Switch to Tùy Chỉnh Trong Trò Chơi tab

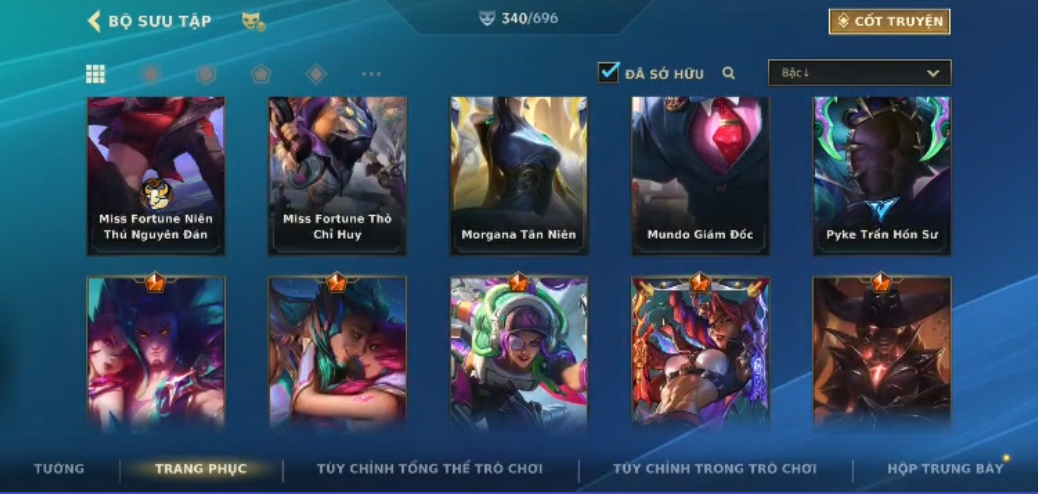pyautogui.click(x=715, y=469)
